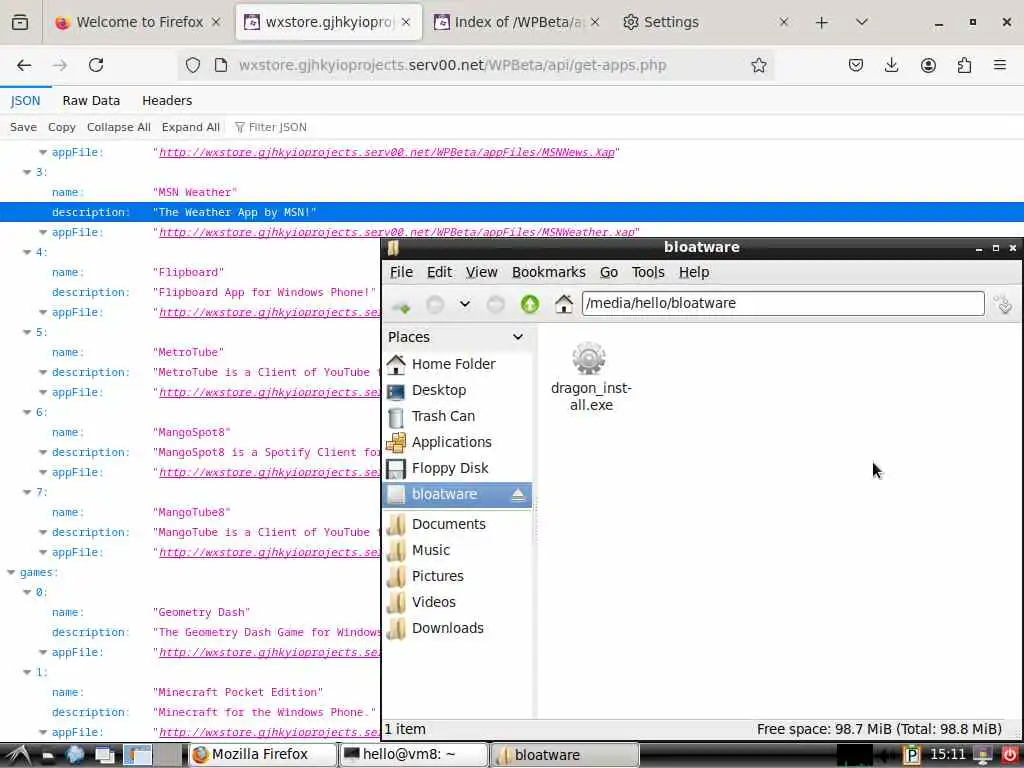The image size is (1024, 768).
Task: Eject the bloatware volume
Action: coord(518,495)
